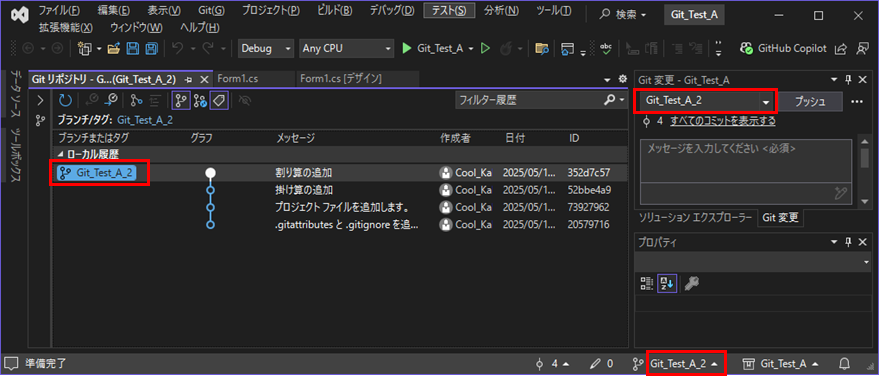Click the GitHub Copilot badge icon
Screen dimensions: 879x376
747,49
